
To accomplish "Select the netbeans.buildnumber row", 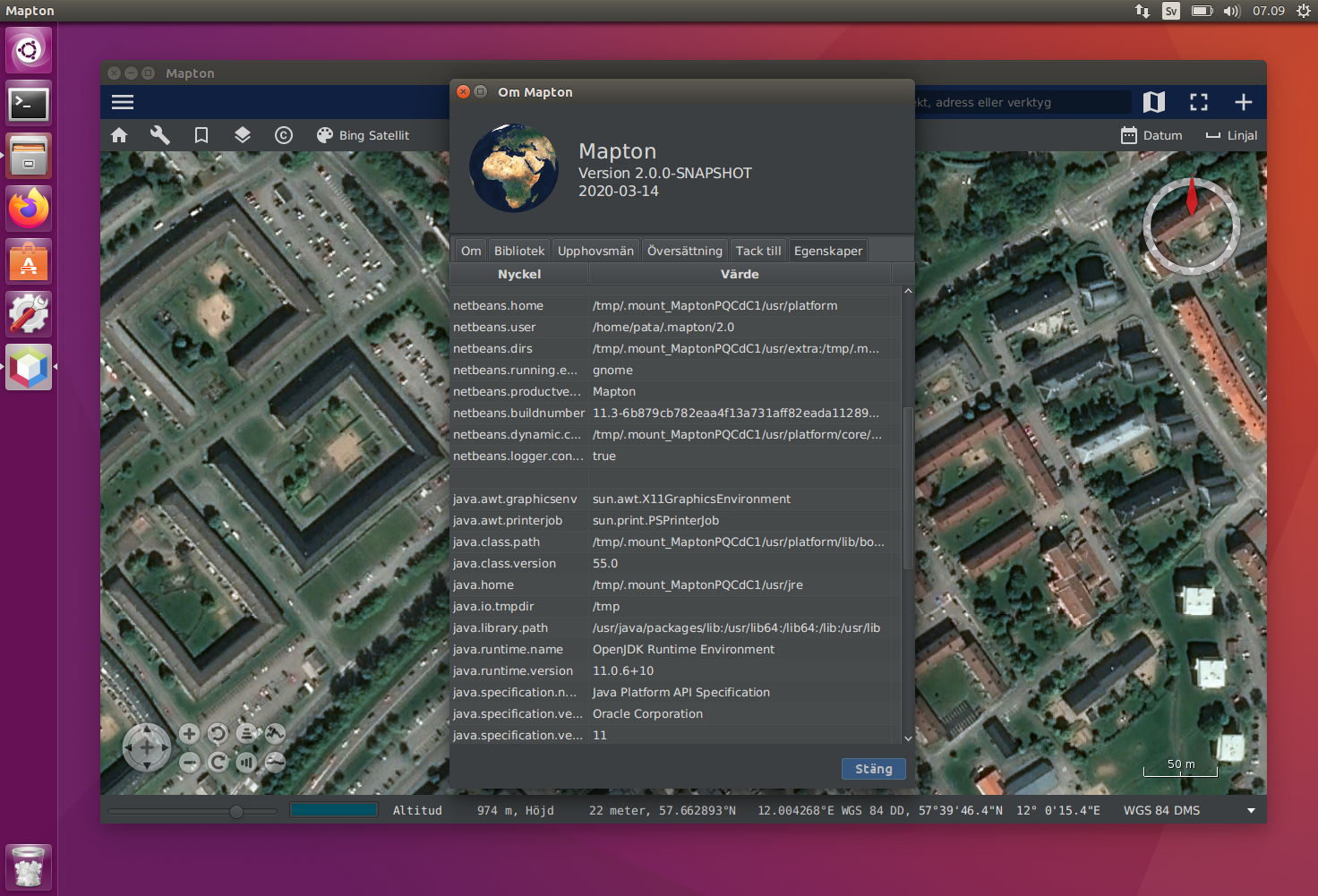I will pos(675,413).
